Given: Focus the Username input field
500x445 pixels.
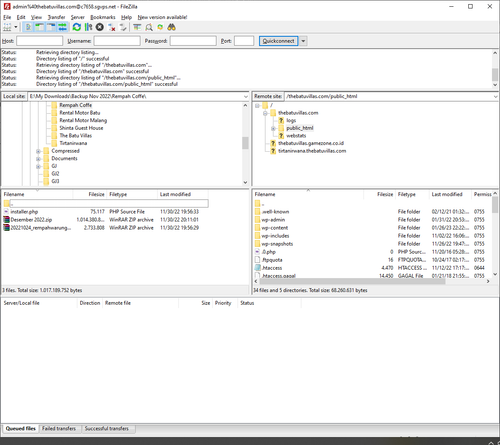Looking at the screenshot, I should [x=117, y=41].
